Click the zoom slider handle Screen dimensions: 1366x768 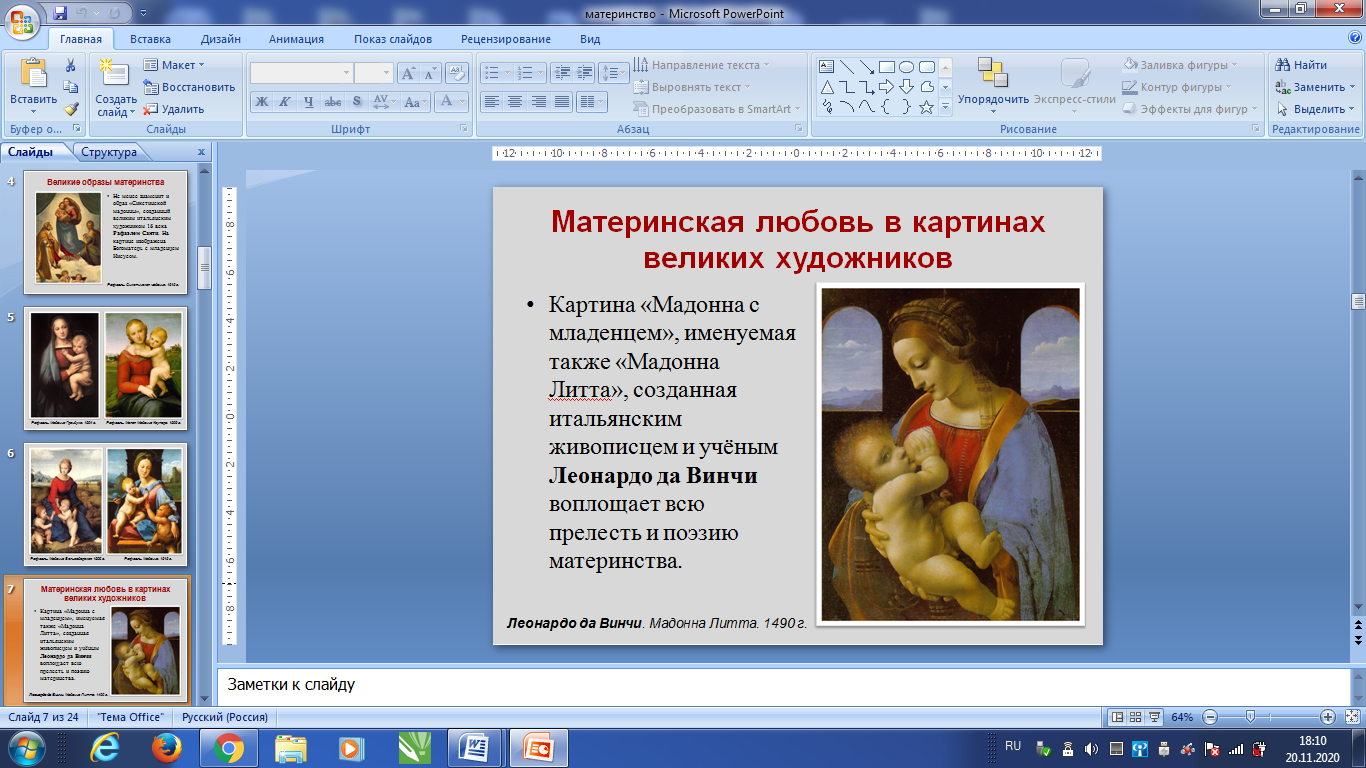[x=1249, y=717]
